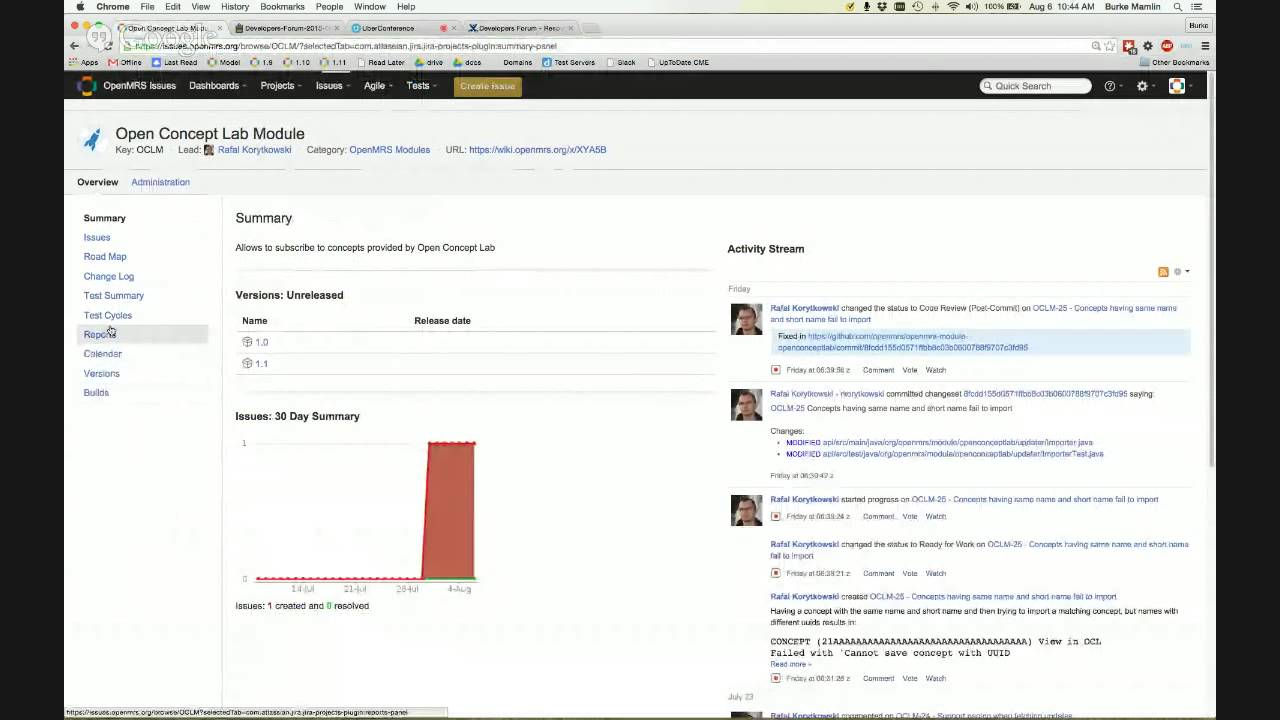Viewport: 1280px width, 720px height.
Task: Select the Overview tab
Action: click(x=97, y=182)
